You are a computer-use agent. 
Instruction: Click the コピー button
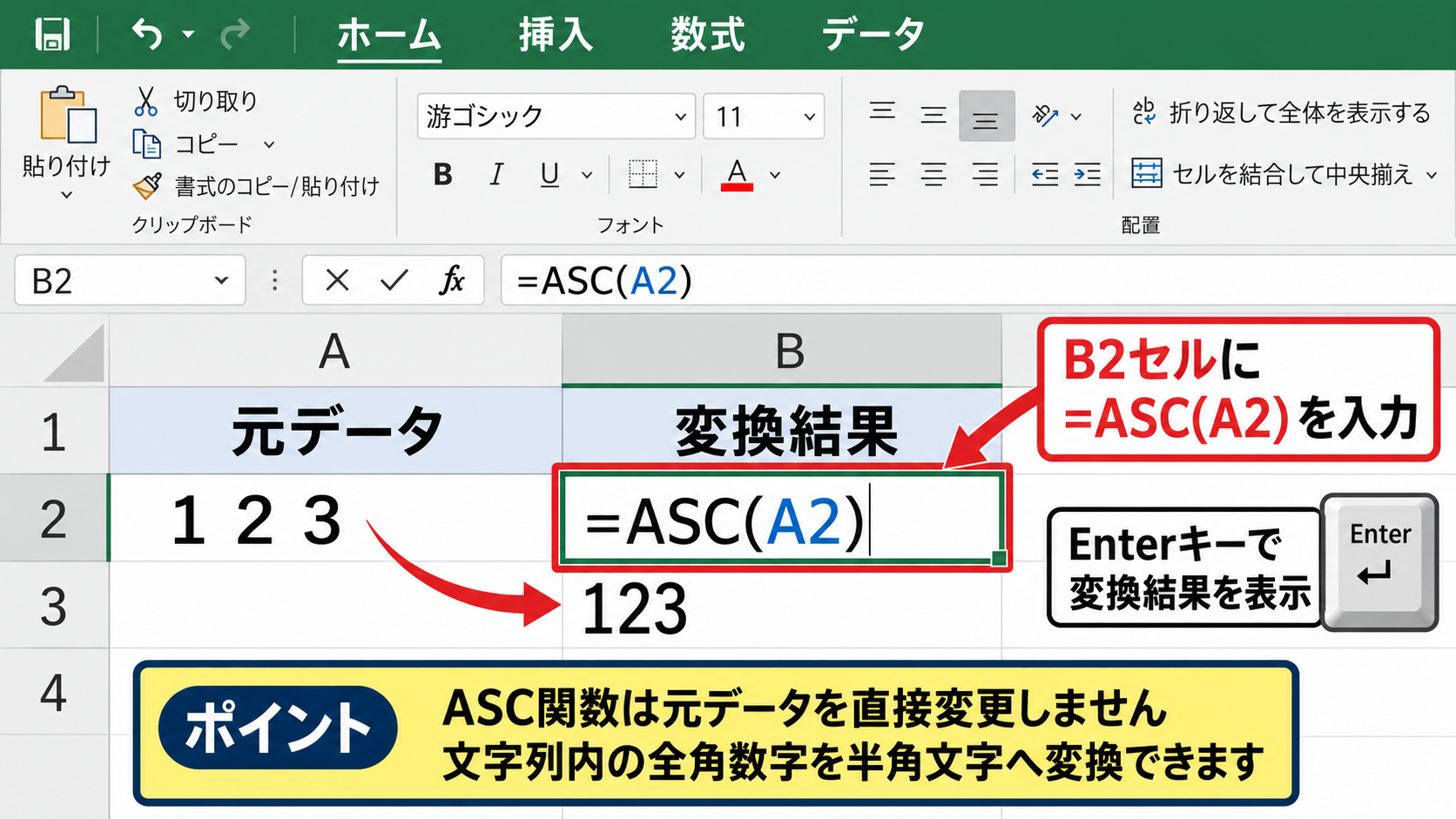coord(185,144)
